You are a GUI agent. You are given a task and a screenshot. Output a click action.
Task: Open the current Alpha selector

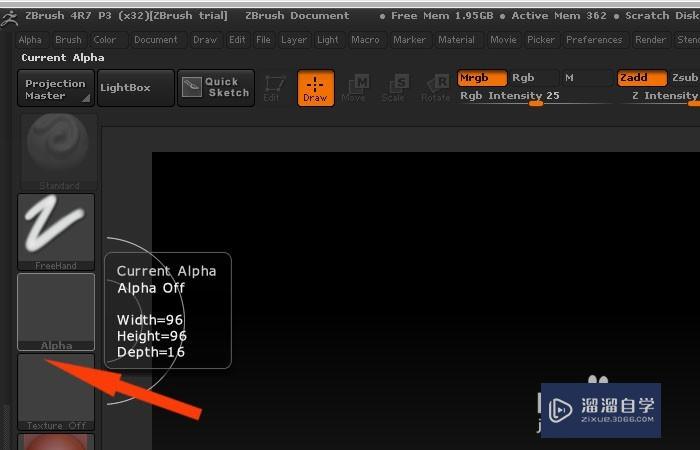[56, 312]
